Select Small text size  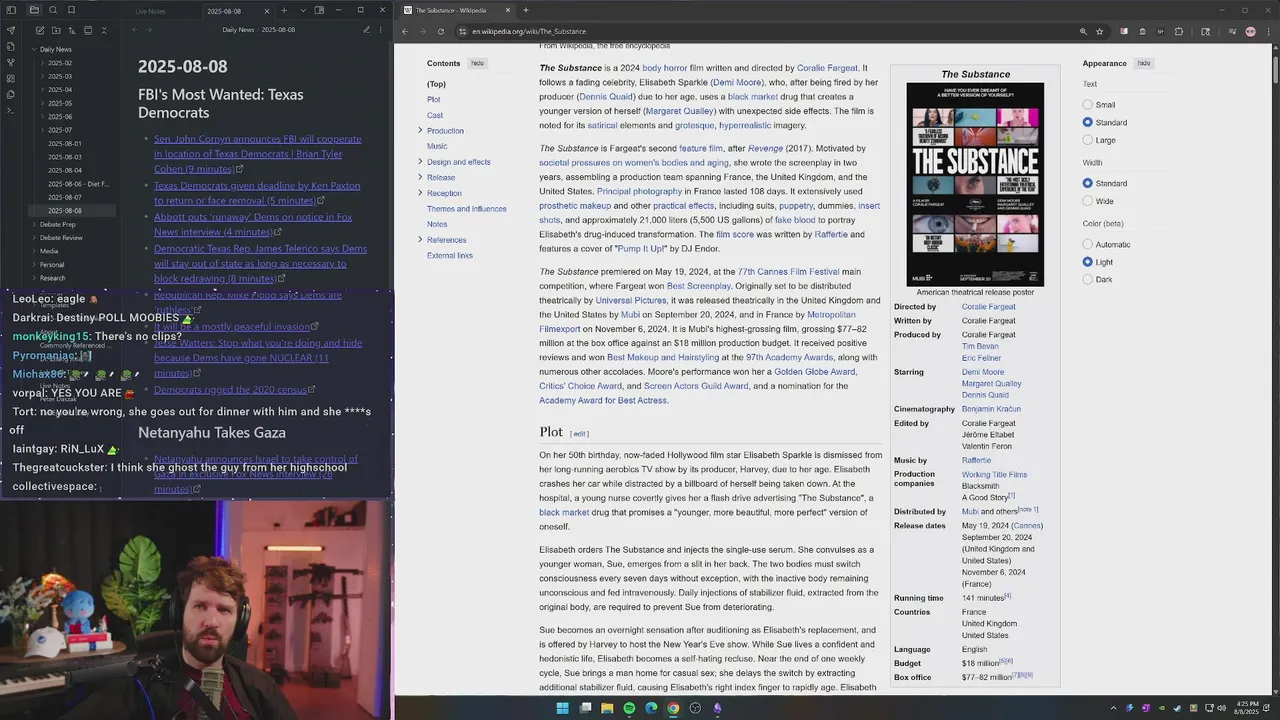coord(1088,104)
